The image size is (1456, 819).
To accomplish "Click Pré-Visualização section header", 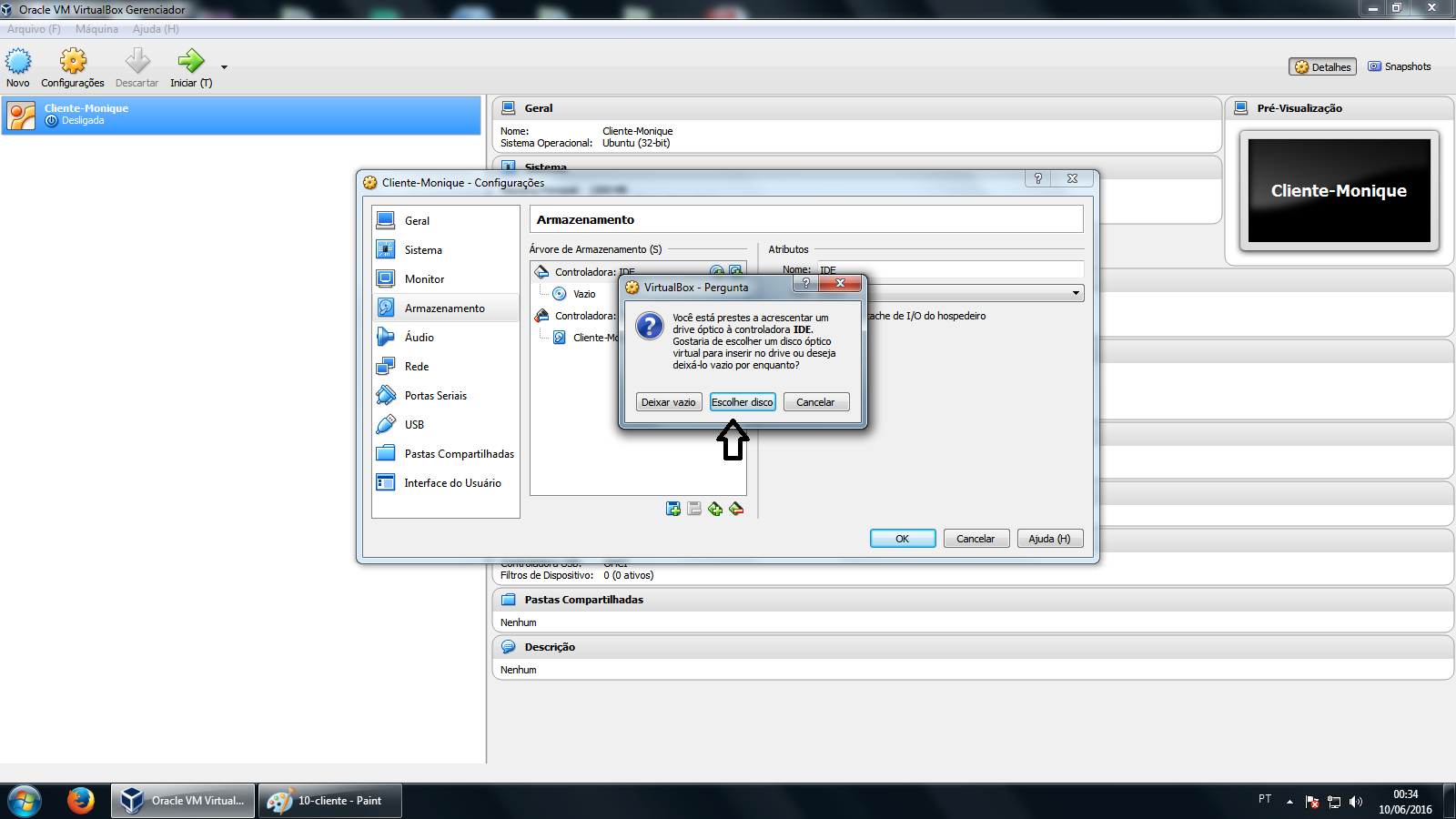I will click(x=1339, y=107).
